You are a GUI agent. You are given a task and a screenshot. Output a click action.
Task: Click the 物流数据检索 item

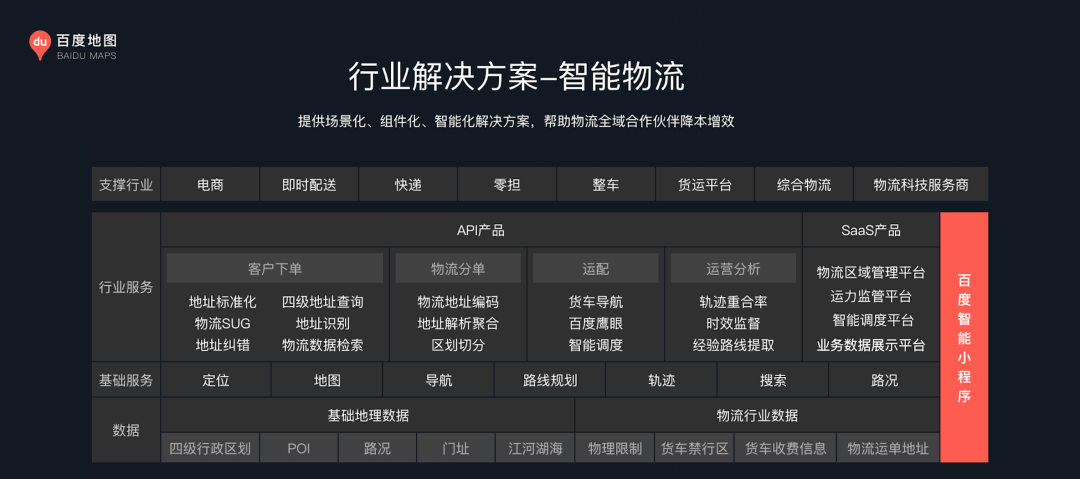point(323,345)
